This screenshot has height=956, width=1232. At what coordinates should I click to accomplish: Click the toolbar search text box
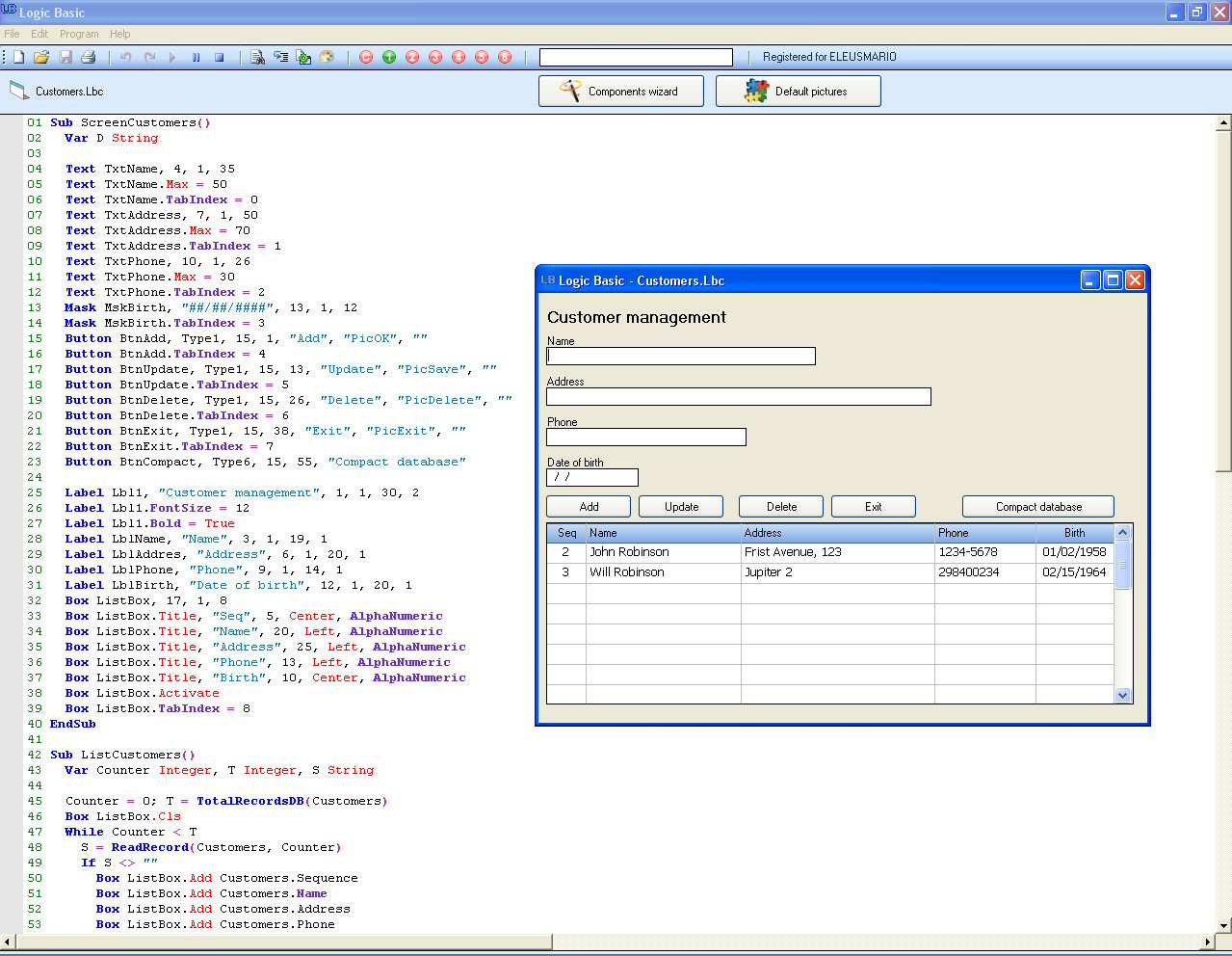[636, 58]
